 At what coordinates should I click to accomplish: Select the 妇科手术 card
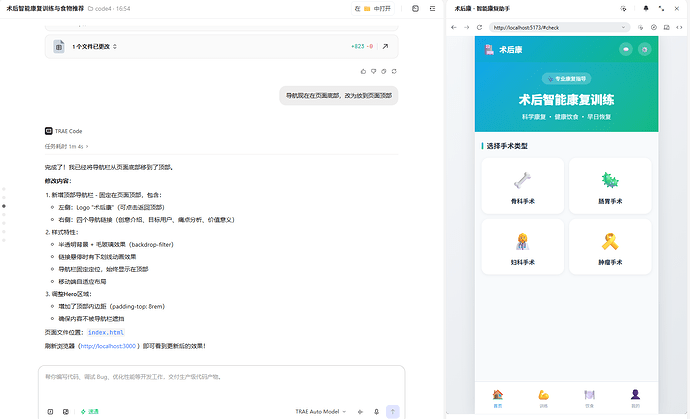coord(523,246)
